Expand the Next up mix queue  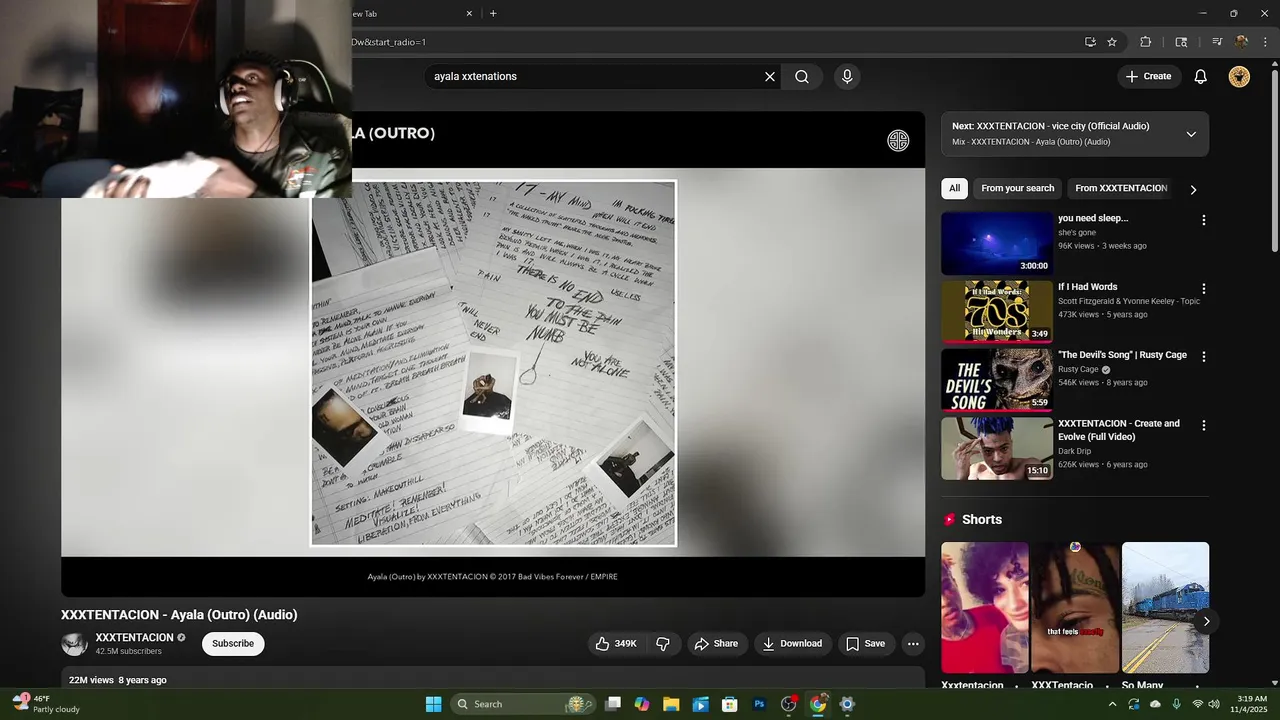[x=1191, y=134]
